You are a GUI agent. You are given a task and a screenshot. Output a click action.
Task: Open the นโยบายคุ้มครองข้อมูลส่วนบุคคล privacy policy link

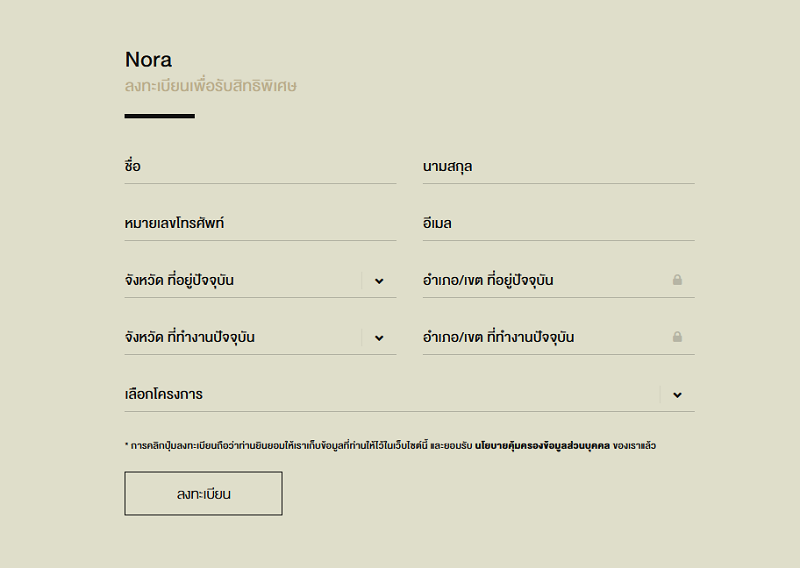tap(542, 446)
